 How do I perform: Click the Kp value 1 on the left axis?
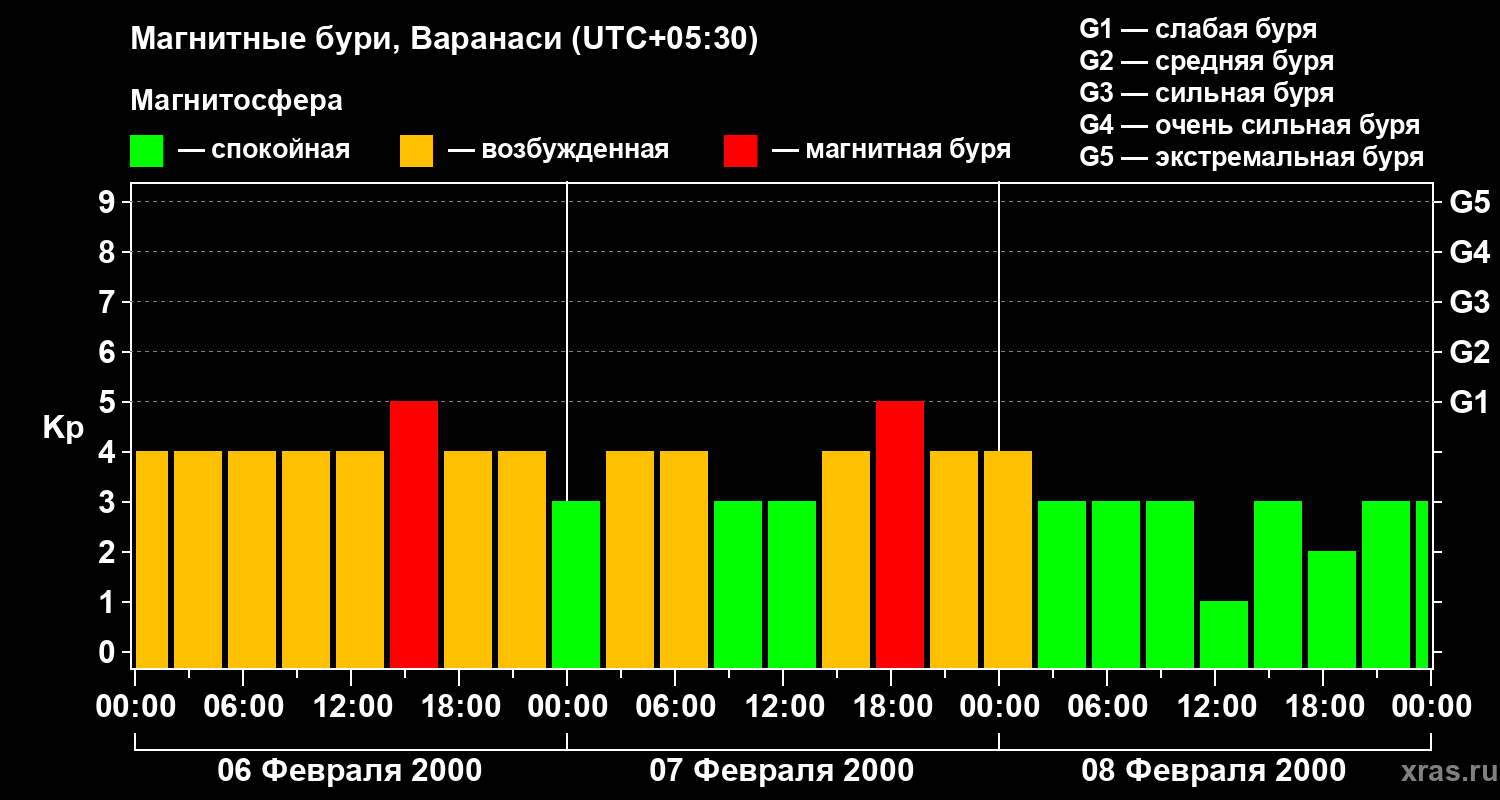(x=108, y=603)
